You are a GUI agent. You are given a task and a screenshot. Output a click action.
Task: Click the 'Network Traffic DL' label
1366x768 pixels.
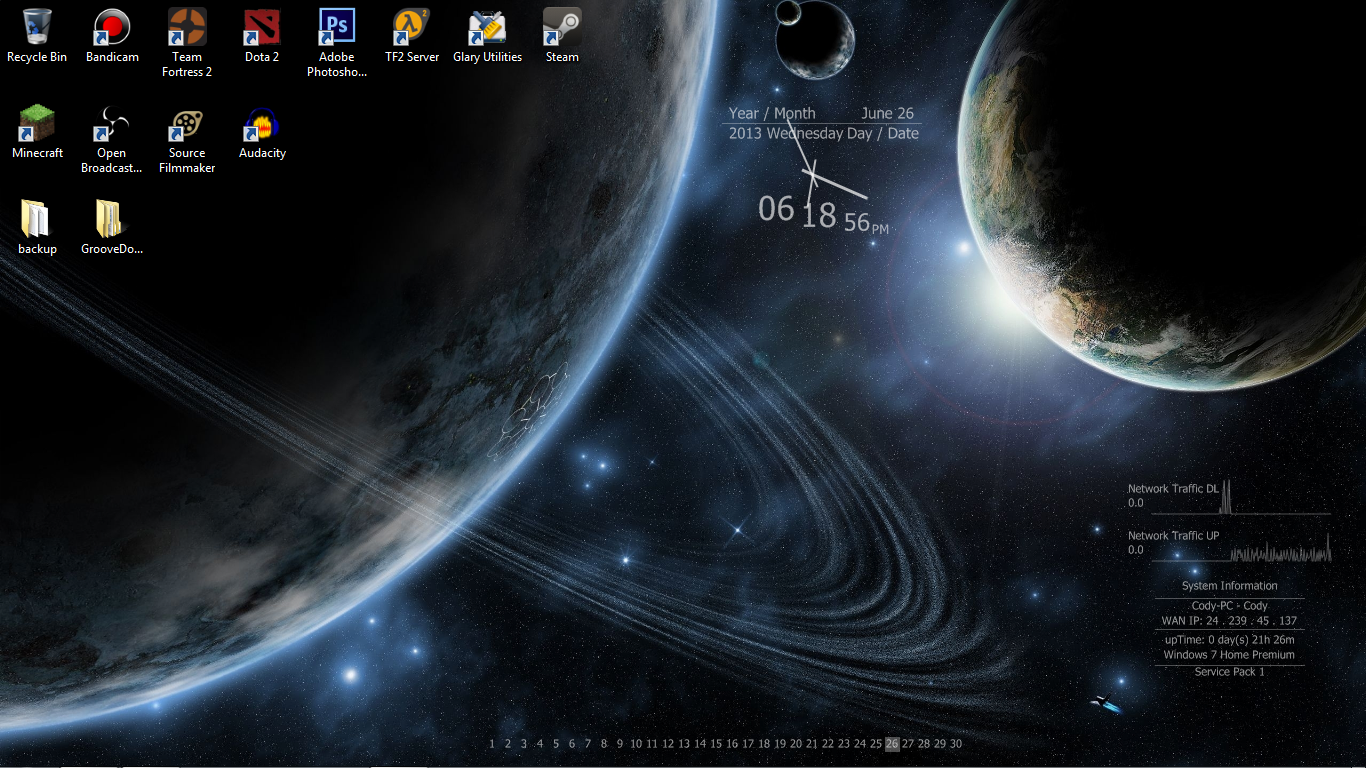pyautogui.click(x=1173, y=489)
